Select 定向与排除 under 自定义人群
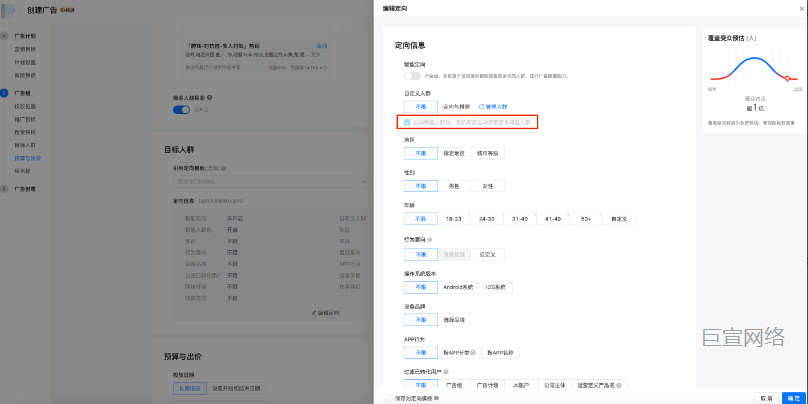Image resolution: width=808 pixels, height=404 pixels. (x=457, y=107)
